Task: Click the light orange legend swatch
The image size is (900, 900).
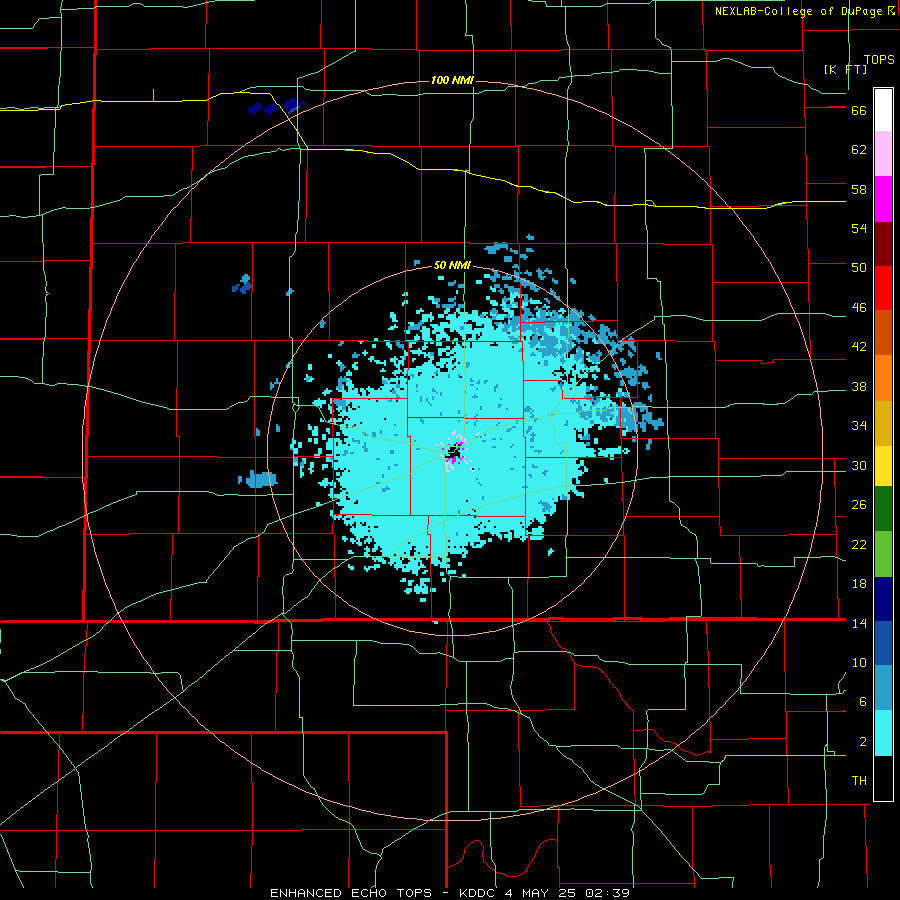Action: point(883,378)
